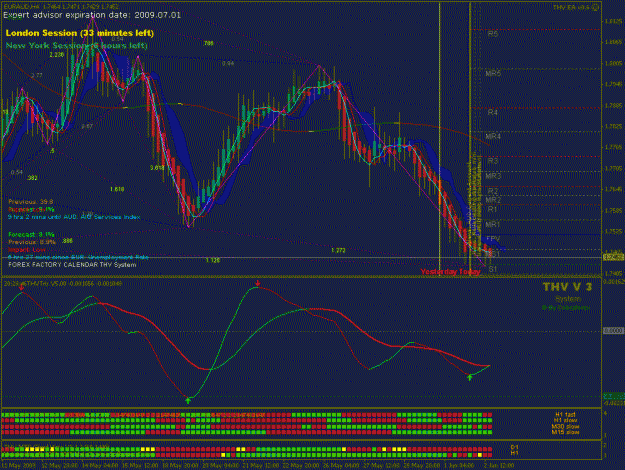Select the R3 resistance label
The height and width of the screenshot is (470, 625).
(493, 161)
